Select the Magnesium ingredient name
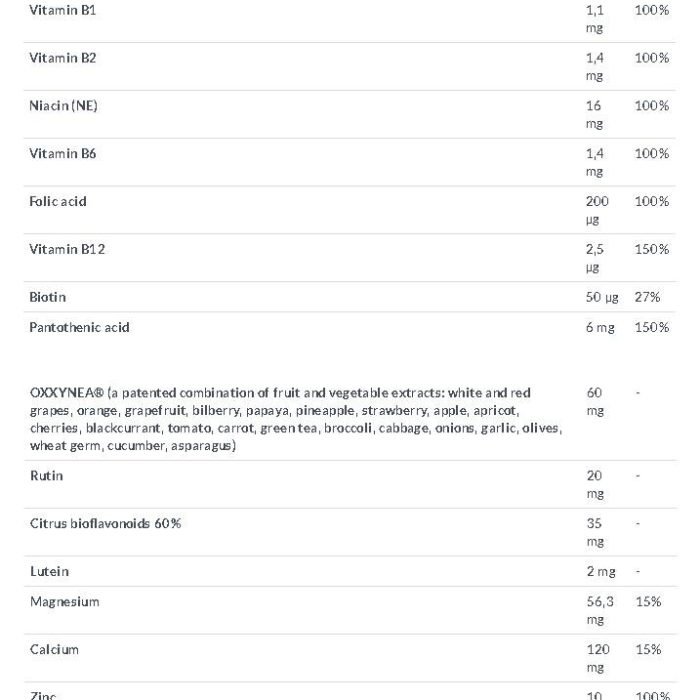This screenshot has width=700, height=700. (x=65, y=602)
